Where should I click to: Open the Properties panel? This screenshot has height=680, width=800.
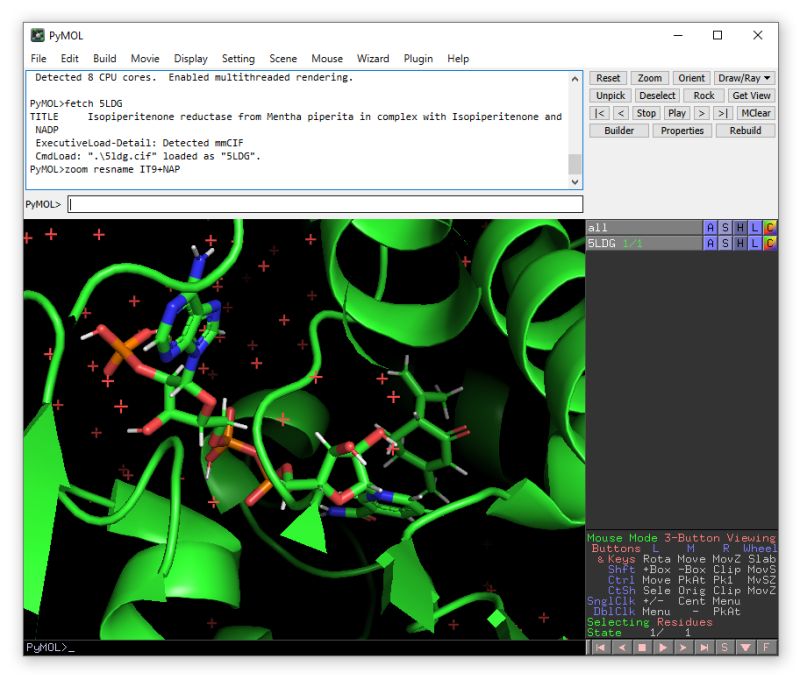tap(682, 131)
